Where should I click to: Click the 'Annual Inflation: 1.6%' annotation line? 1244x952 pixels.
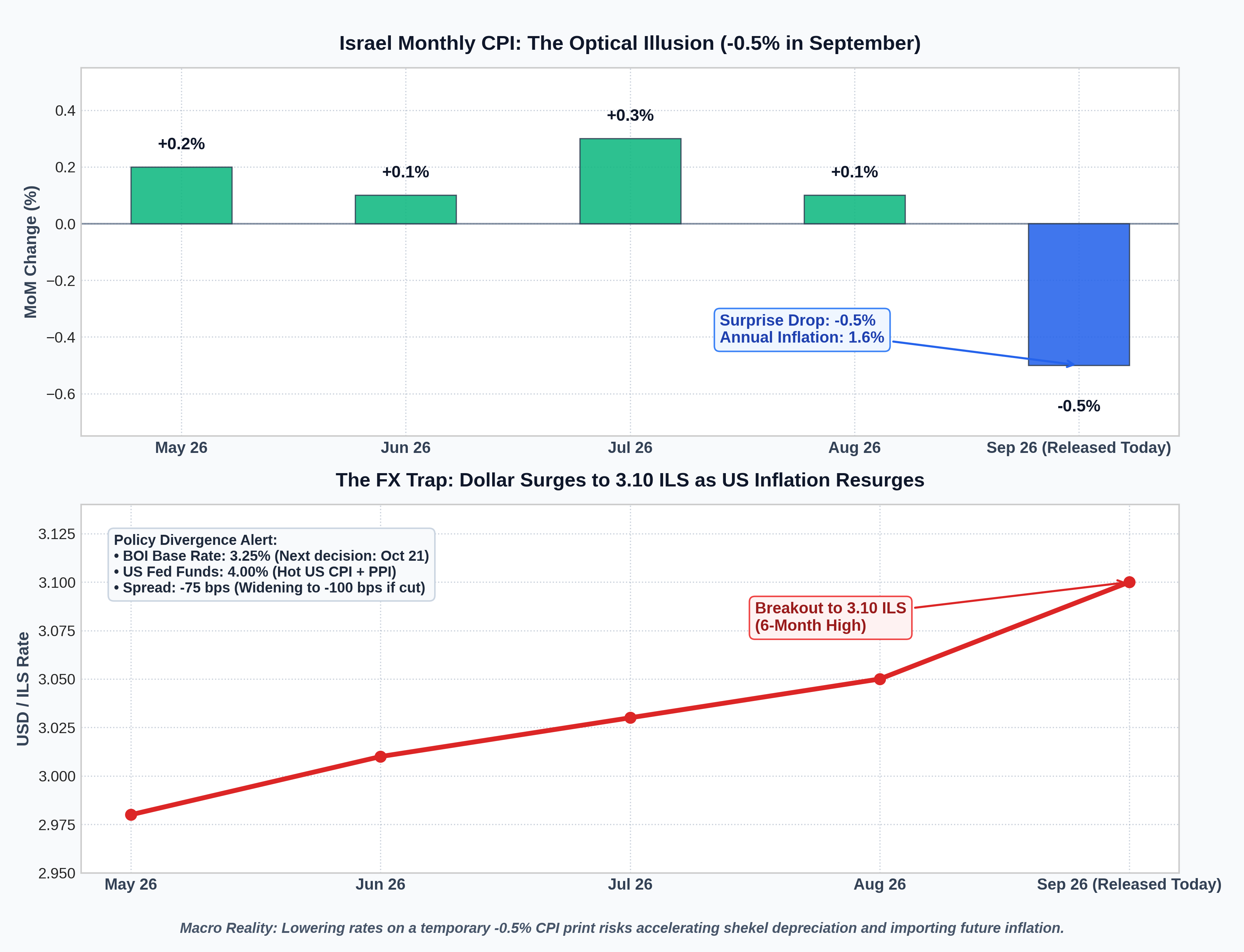802,338
